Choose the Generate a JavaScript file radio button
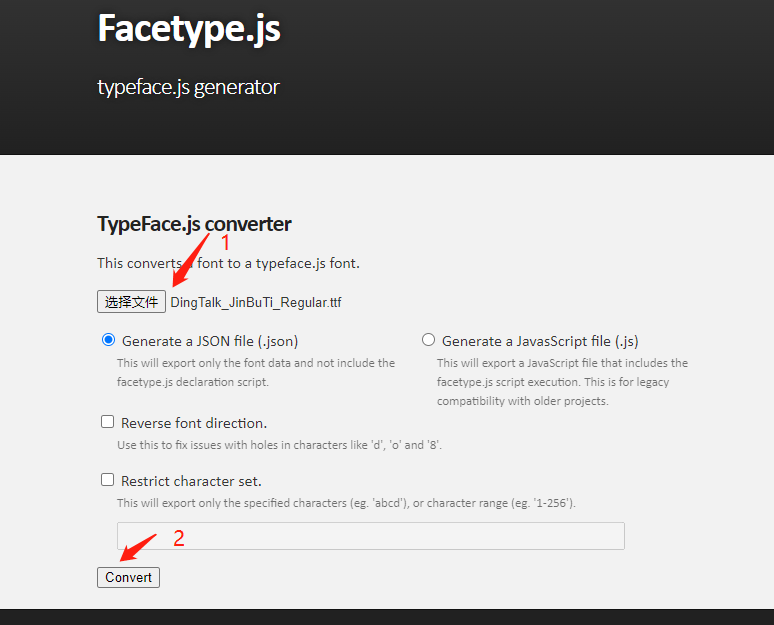 point(429,340)
